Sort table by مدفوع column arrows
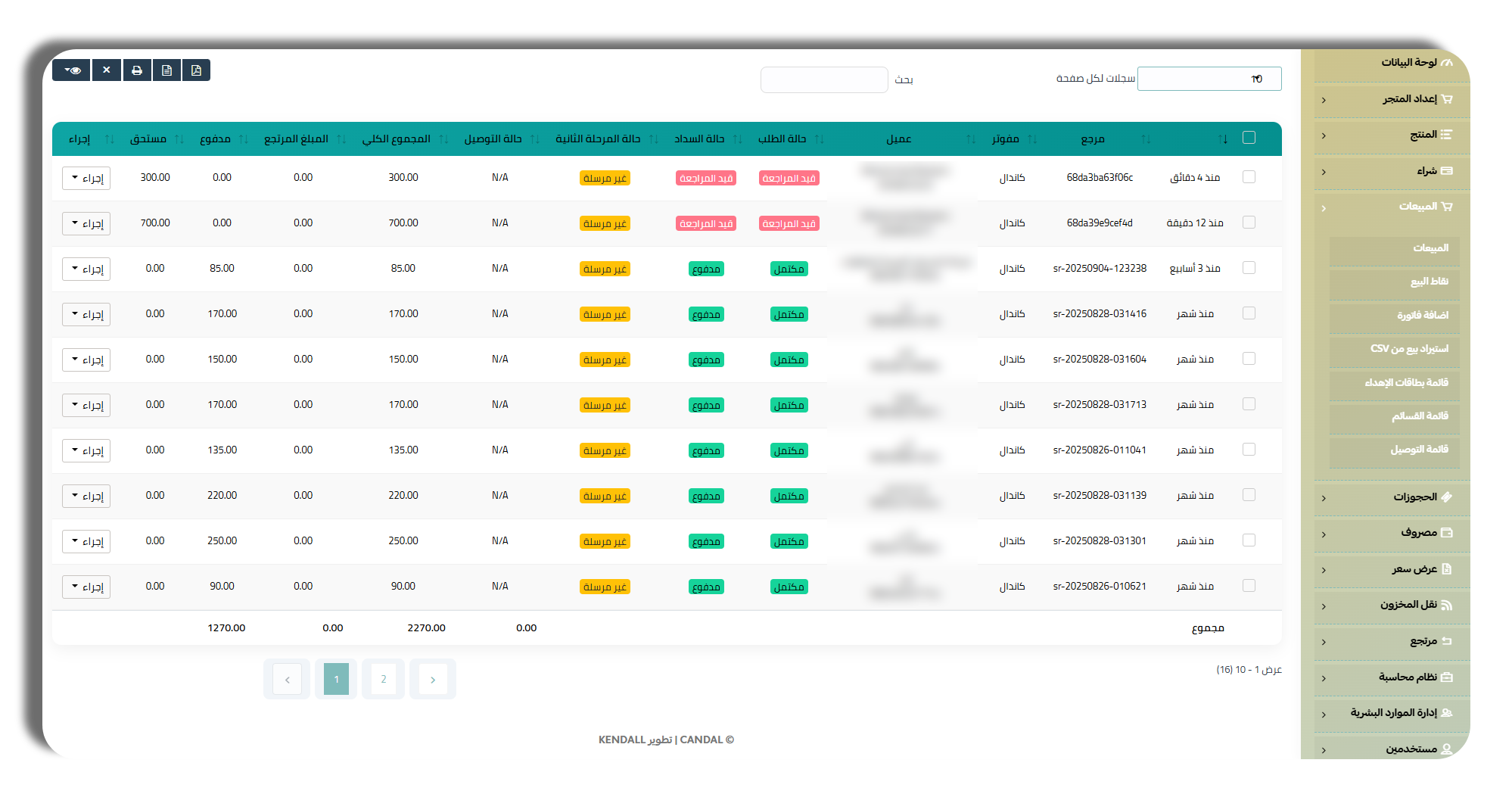The height and width of the screenshot is (794, 1512). click(243, 139)
